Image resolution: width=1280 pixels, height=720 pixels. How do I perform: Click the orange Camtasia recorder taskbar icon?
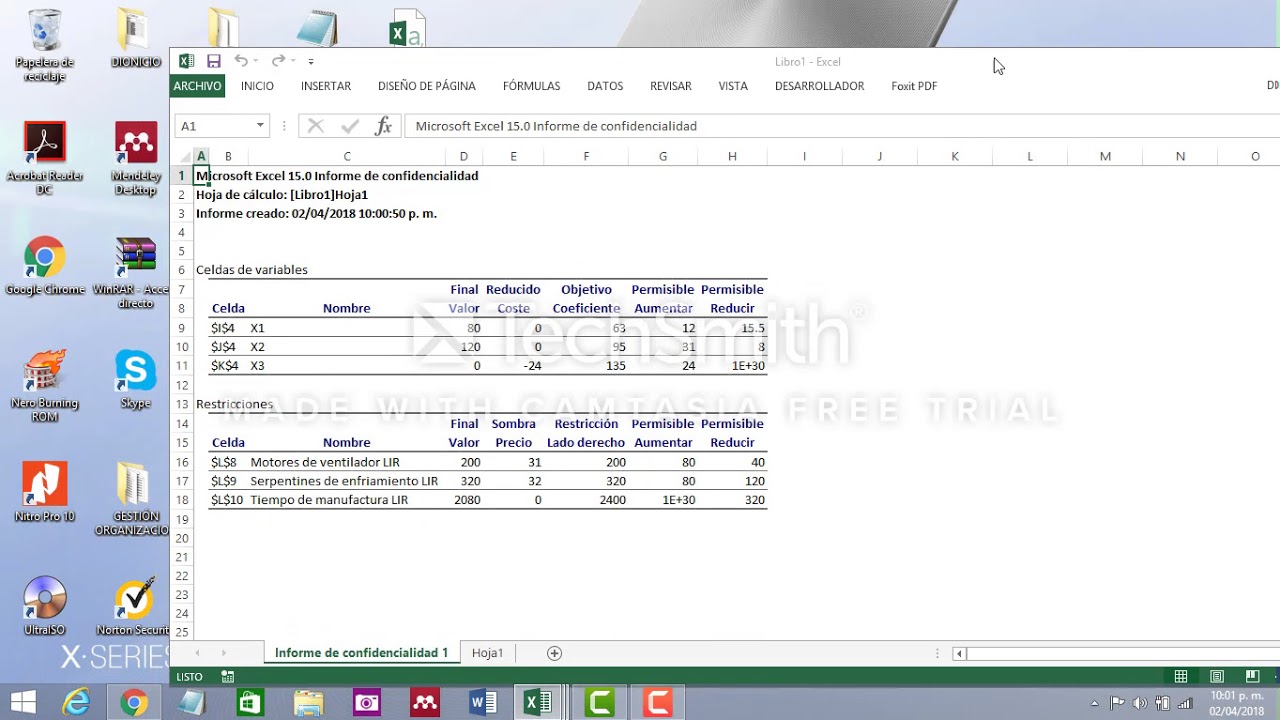pos(657,702)
